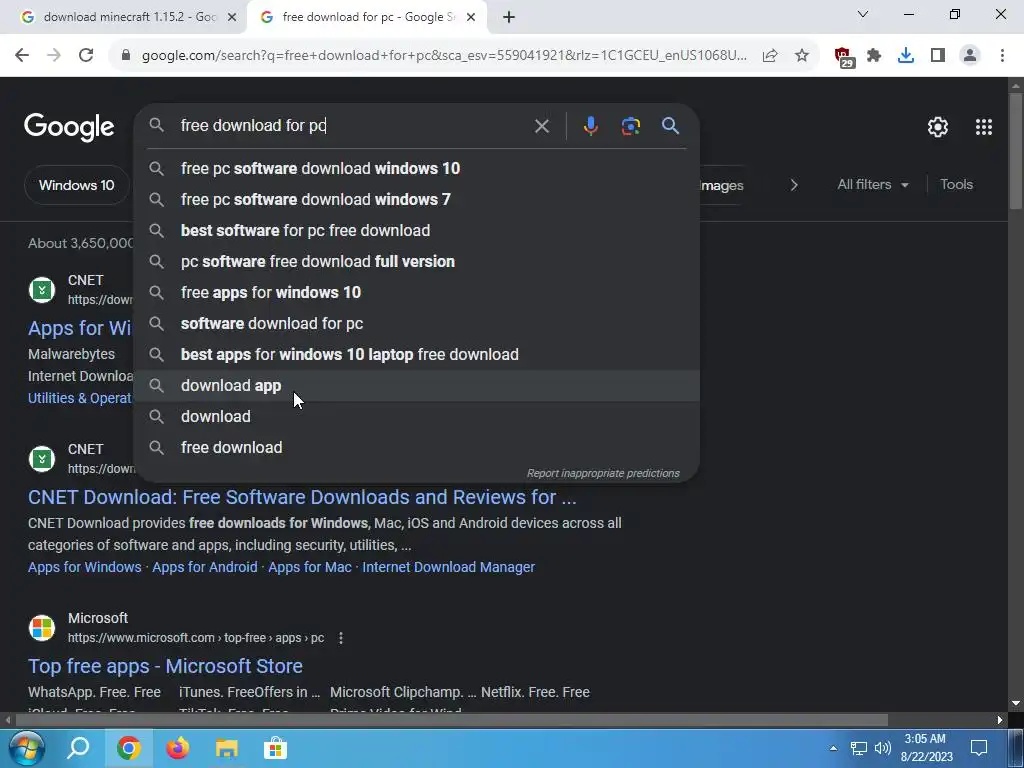The image size is (1024, 768).
Task: Clear the search box with X
Action: pyautogui.click(x=541, y=126)
